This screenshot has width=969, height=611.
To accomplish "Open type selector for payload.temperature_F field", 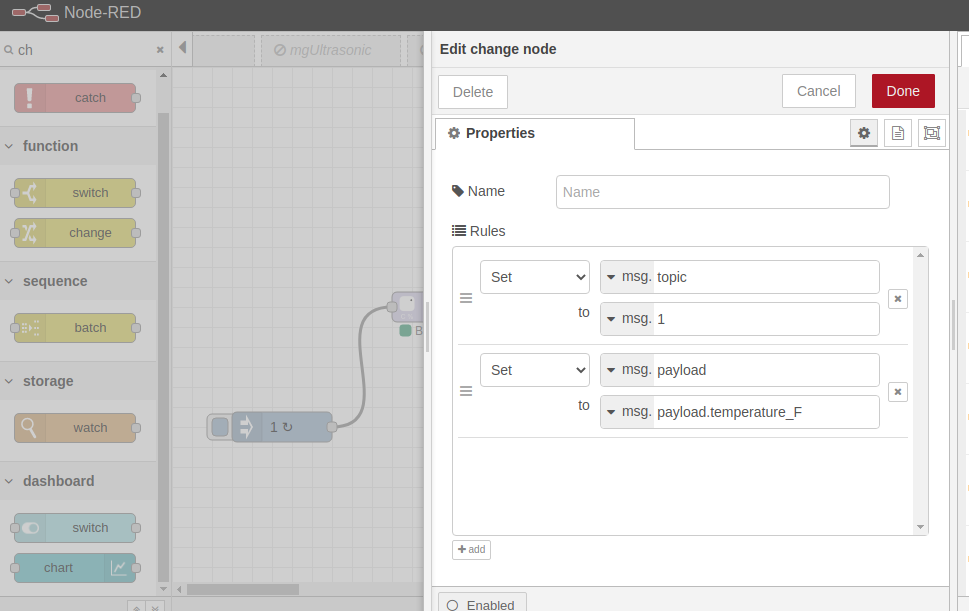I will point(612,412).
